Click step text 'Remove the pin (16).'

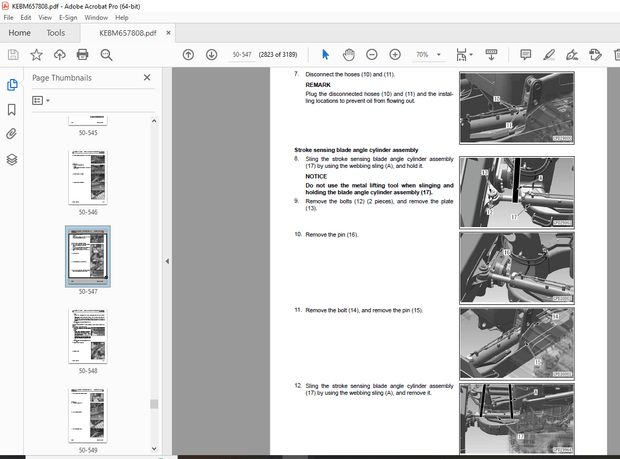point(332,234)
